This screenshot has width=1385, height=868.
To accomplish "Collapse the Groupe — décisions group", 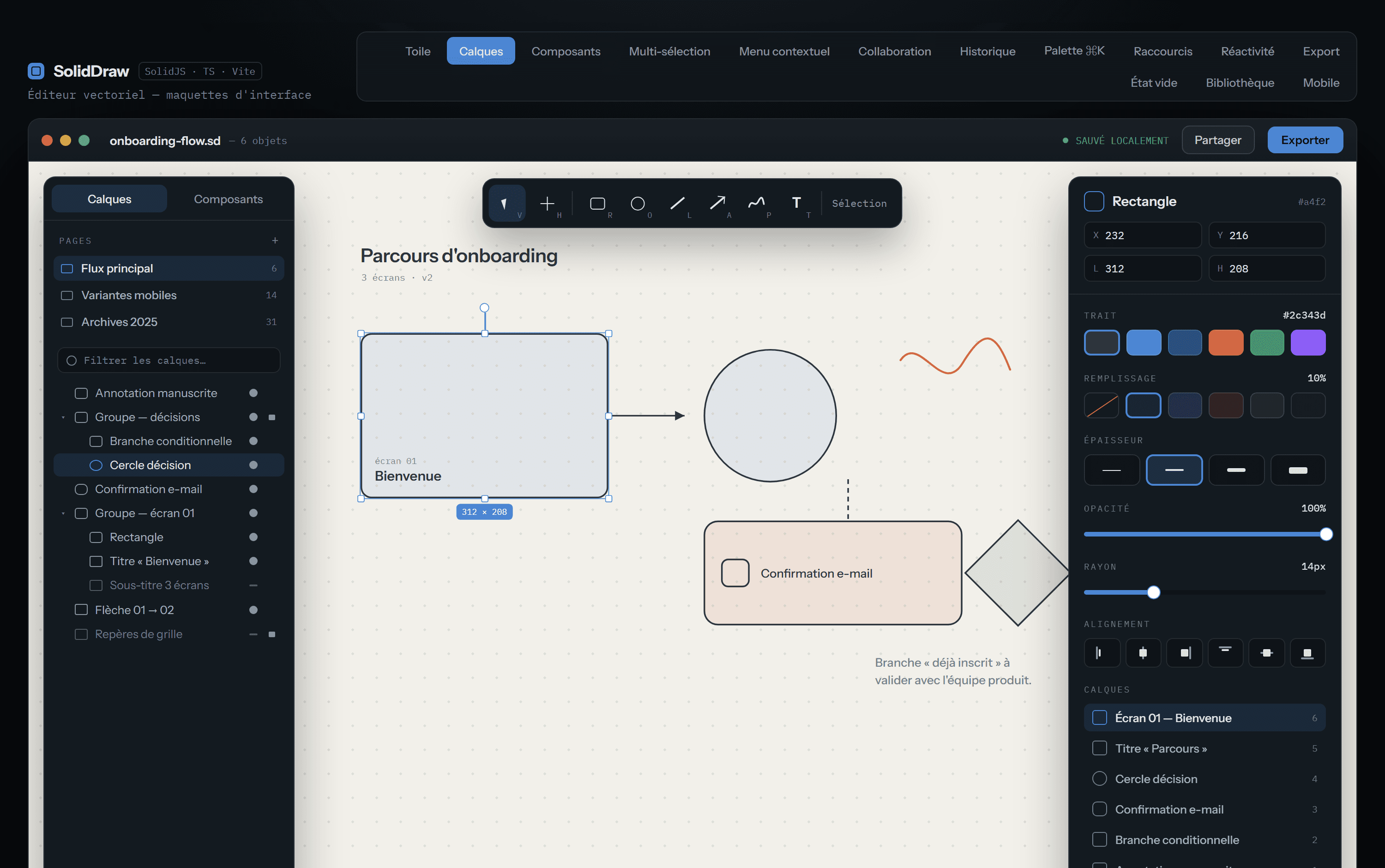I will [63, 417].
